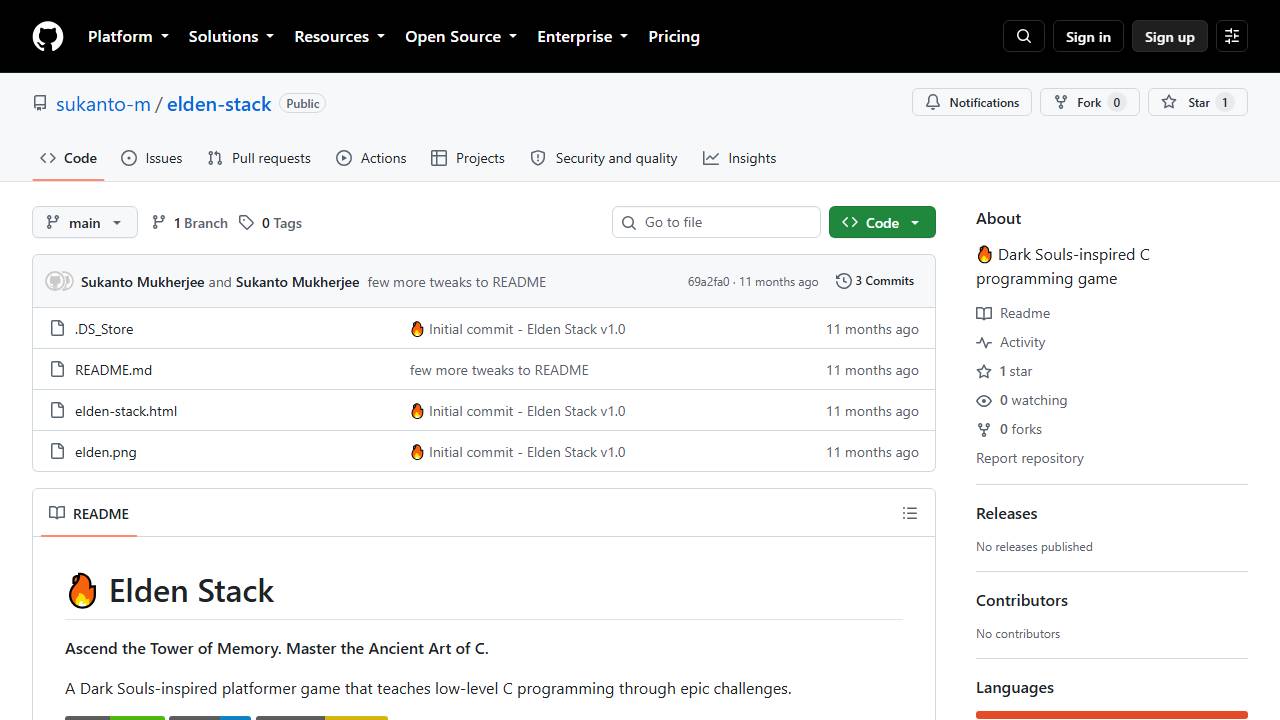Open the main branch selector

(x=84, y=222)
